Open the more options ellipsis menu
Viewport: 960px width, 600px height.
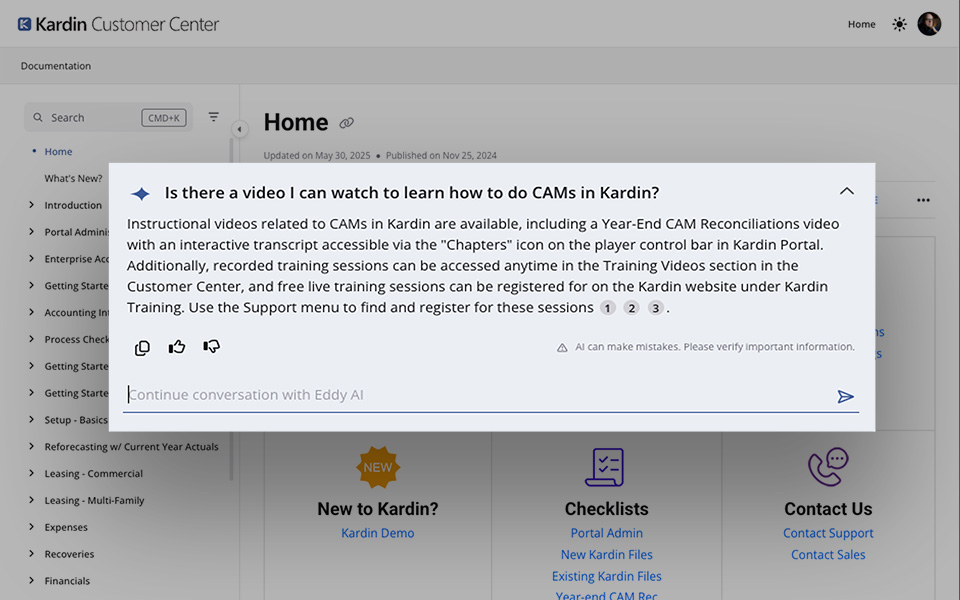pyautogui.click(x=922, y=200)
